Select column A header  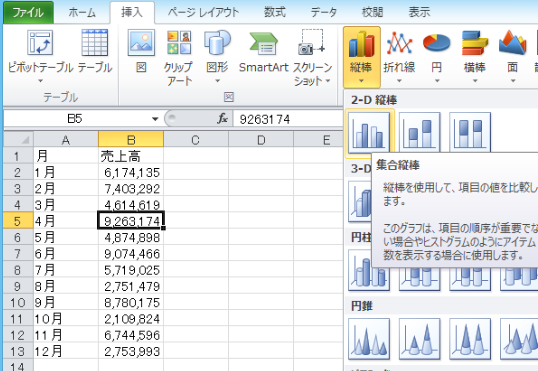click(x=66, y=140)
